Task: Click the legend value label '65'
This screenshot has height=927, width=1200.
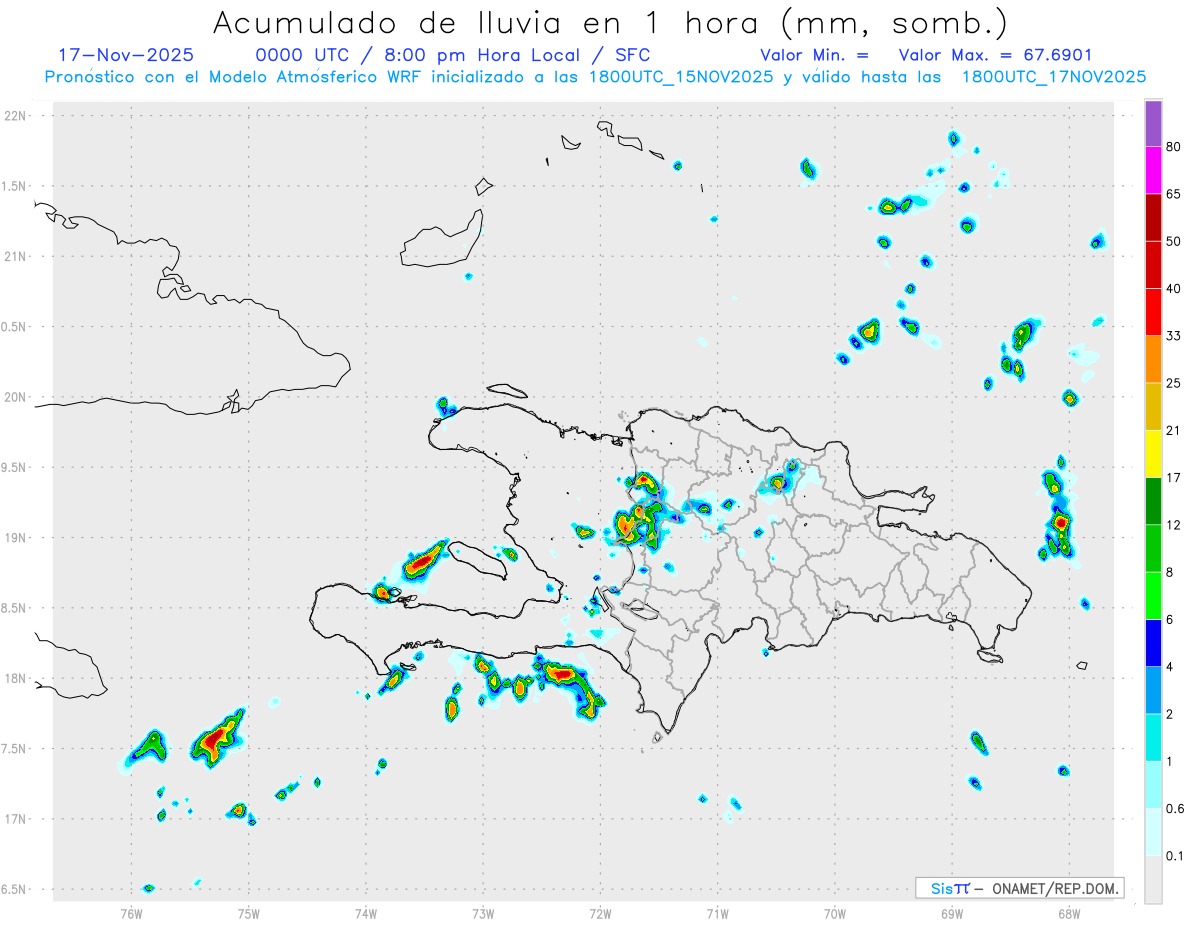Action: (x=1174, y=194)
